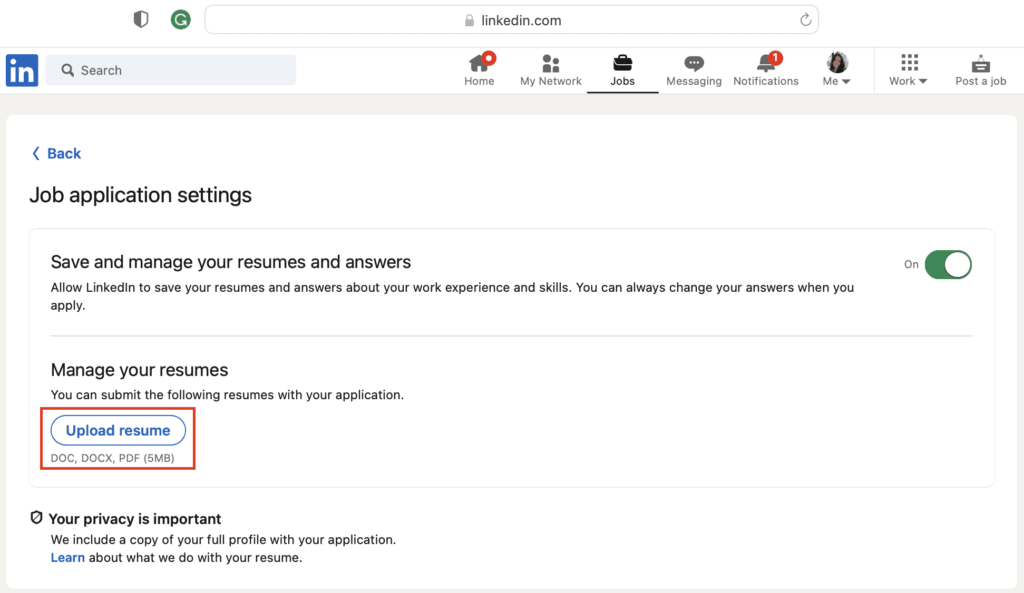This screenshot has height=593, width=1024.
Task: Click the Grammarly icon in the browser toolbar
Action: [180, 19]
